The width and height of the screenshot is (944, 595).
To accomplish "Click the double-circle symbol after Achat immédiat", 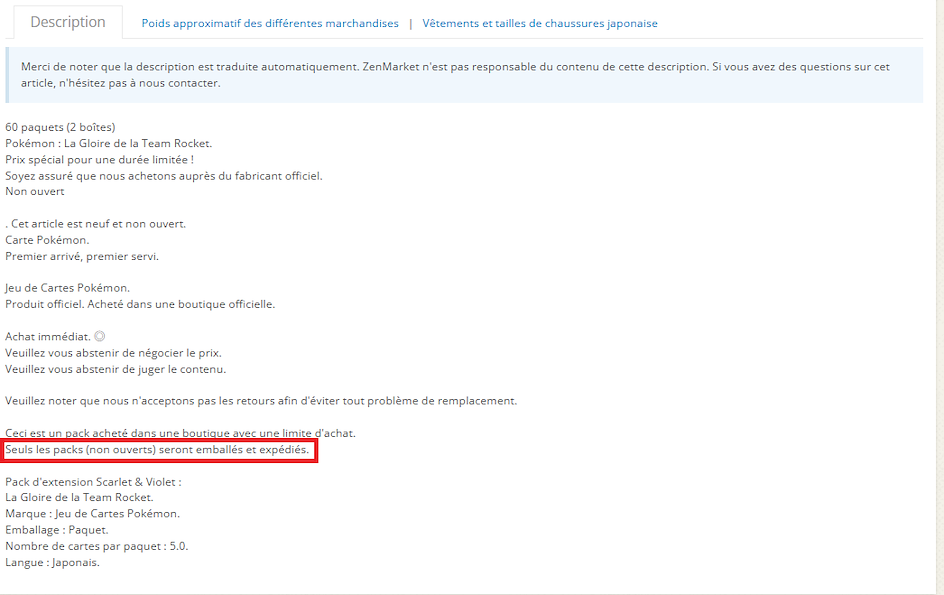I will pyautogui.click(x=100, y=336).
